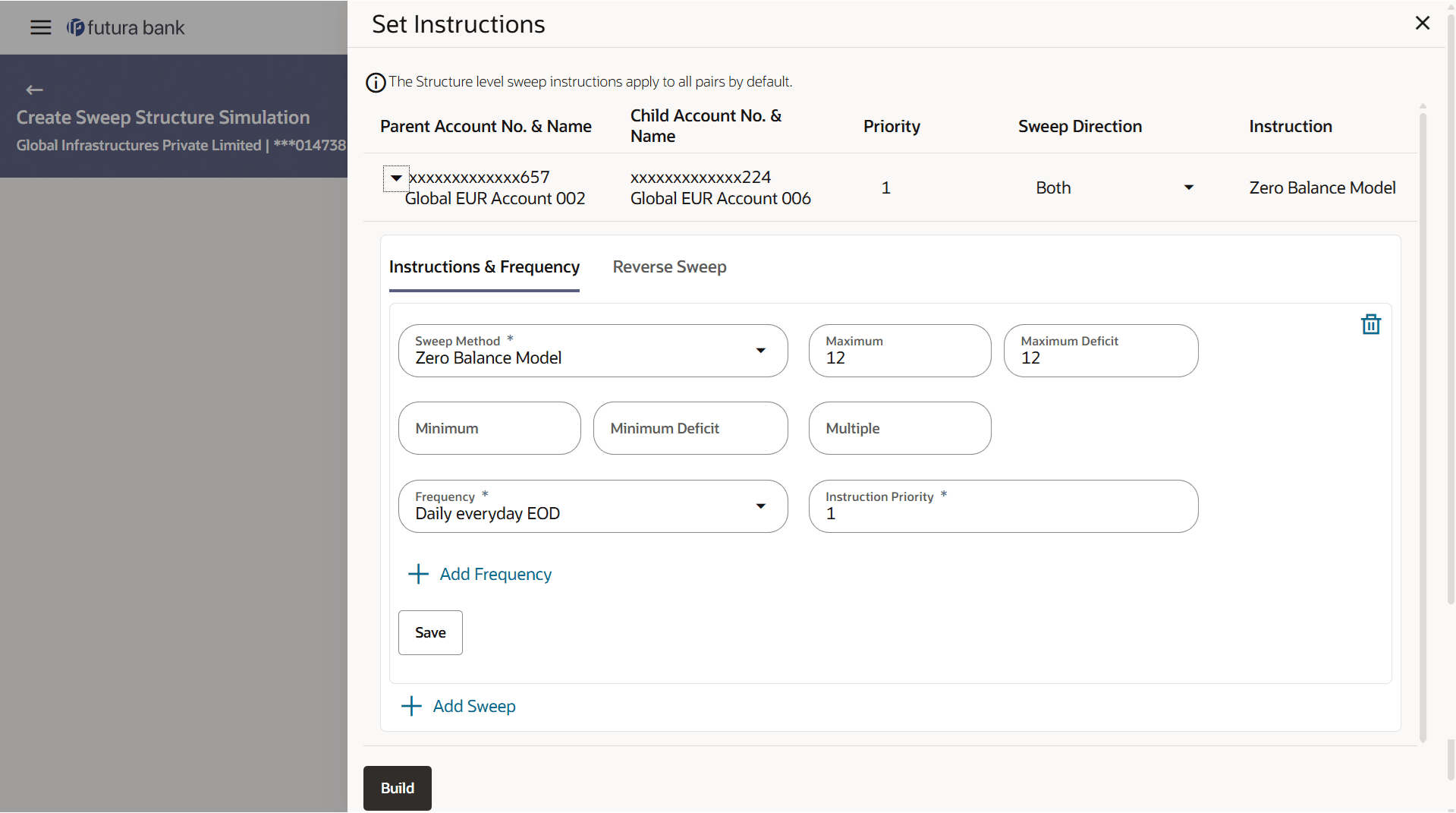Click the panel's vertical scrollbar
The image size is (1456, 813).
tap(1423, 425)
